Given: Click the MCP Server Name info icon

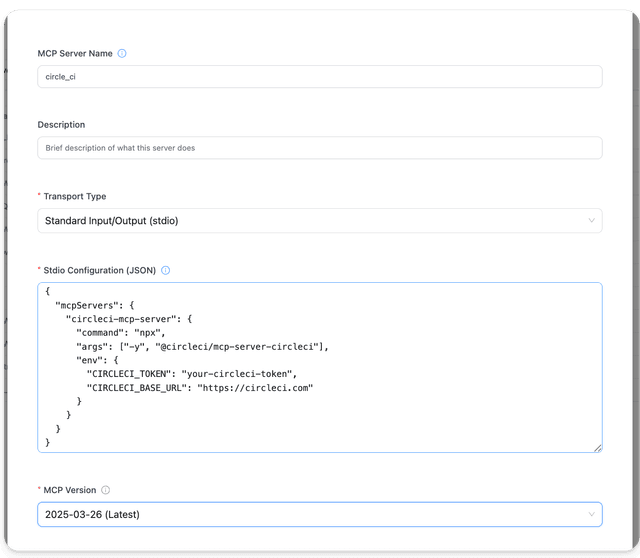Looking at the screenshot, I should pos(122,53).
